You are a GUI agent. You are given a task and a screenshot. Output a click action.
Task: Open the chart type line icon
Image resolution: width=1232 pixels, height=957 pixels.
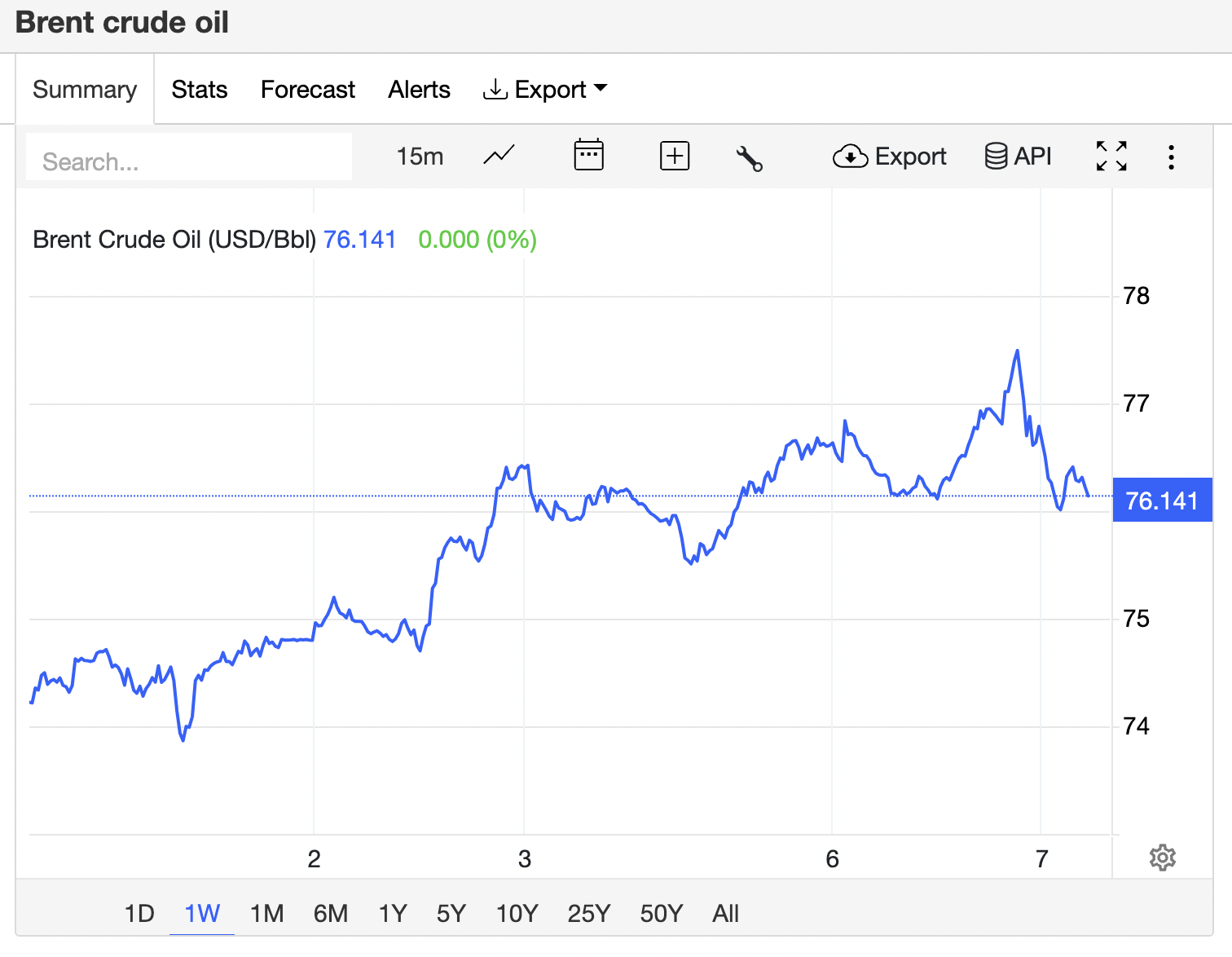coord(499,155)
